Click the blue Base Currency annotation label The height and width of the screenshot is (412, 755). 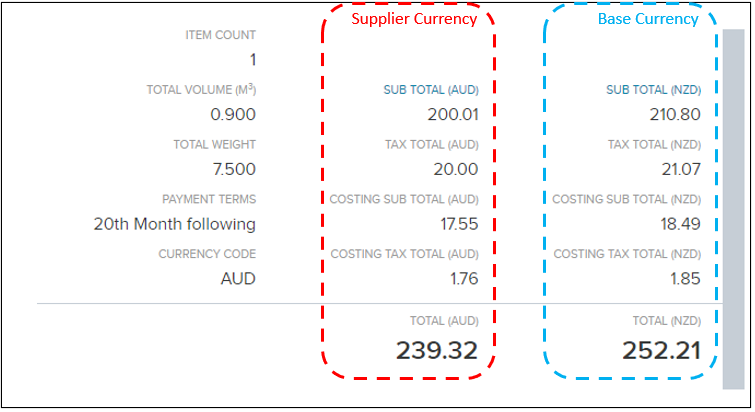pyautogui.click(x=648, y=19)
